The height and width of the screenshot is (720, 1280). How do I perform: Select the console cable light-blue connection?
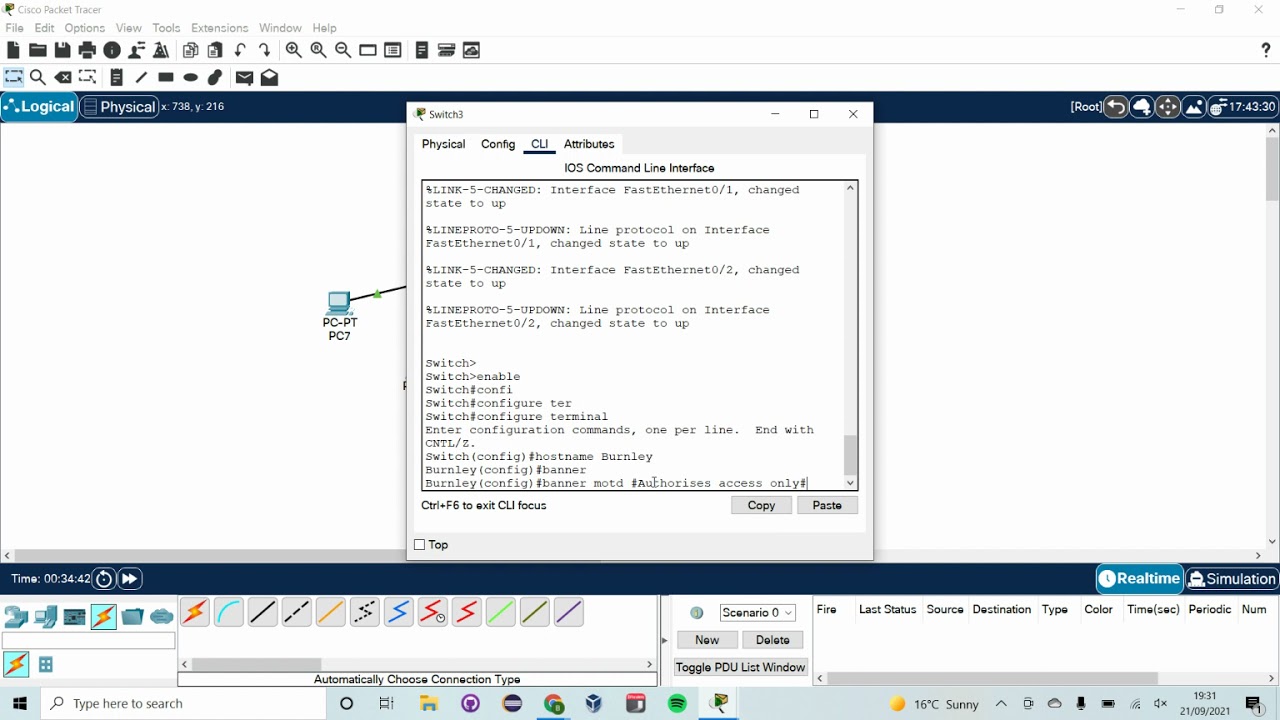(x=229, y=612)
